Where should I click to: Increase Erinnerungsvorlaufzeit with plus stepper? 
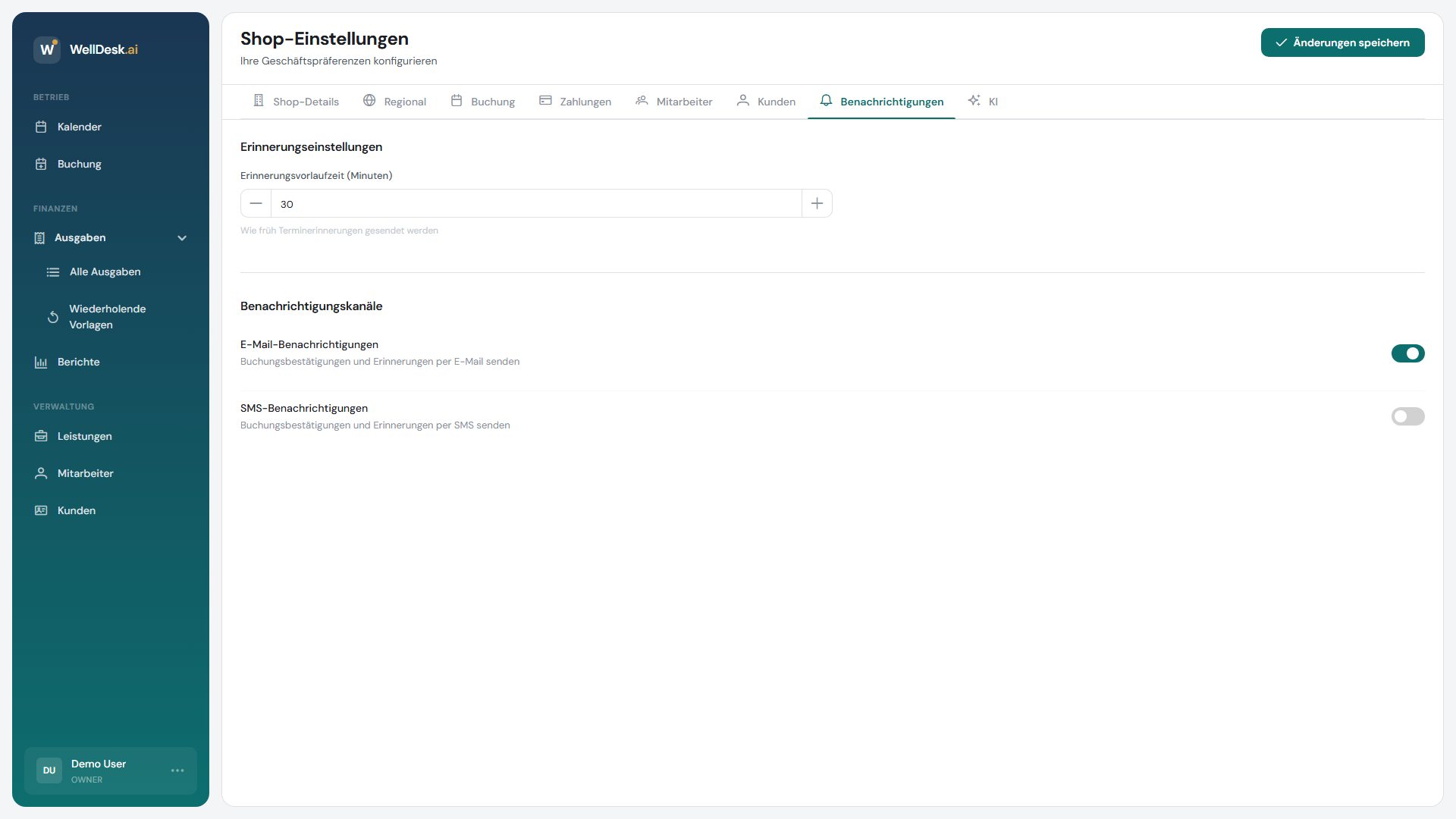817,203
